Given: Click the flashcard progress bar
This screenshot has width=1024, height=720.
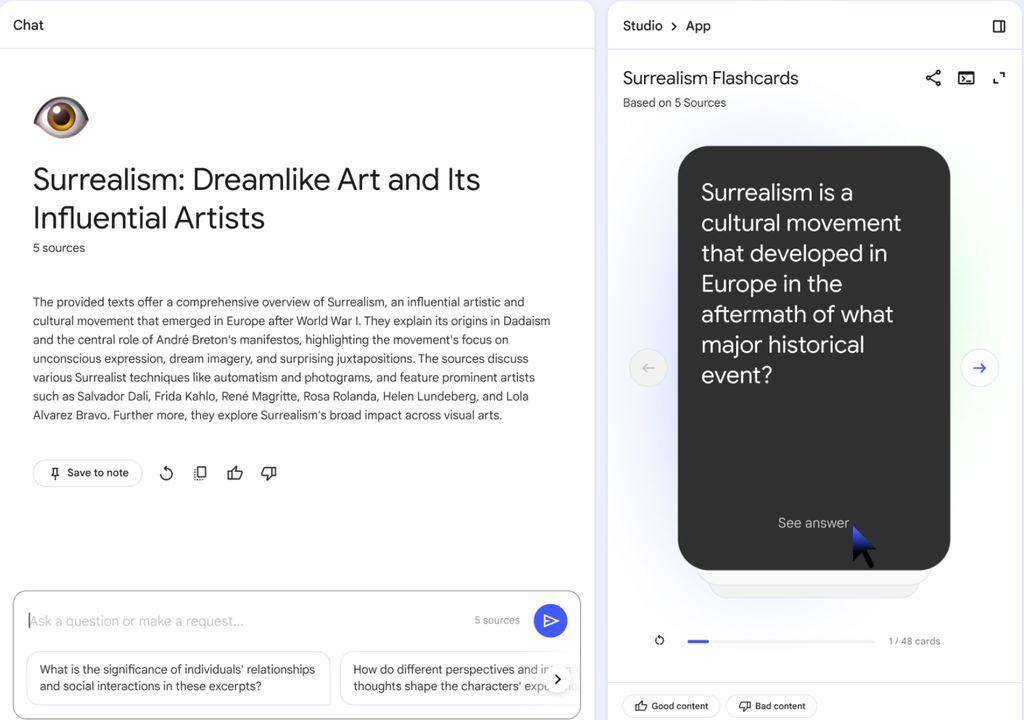Looking at the screenshot, I should tap(780, 641).
